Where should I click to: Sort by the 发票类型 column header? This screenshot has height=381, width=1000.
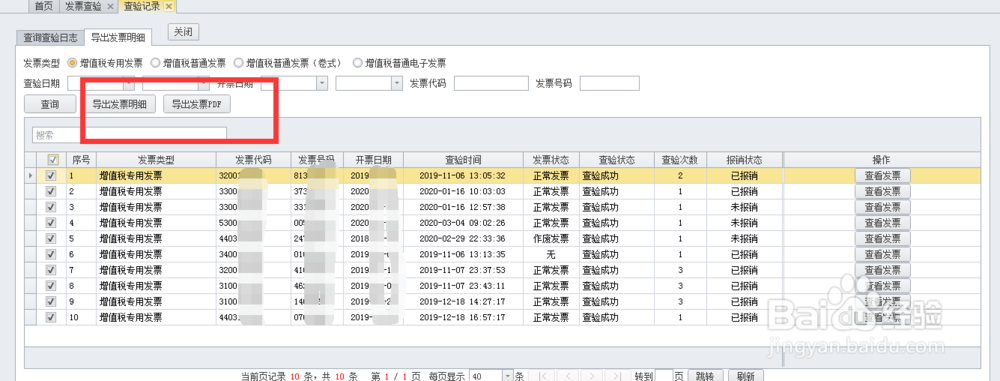[x=156, y=160]
